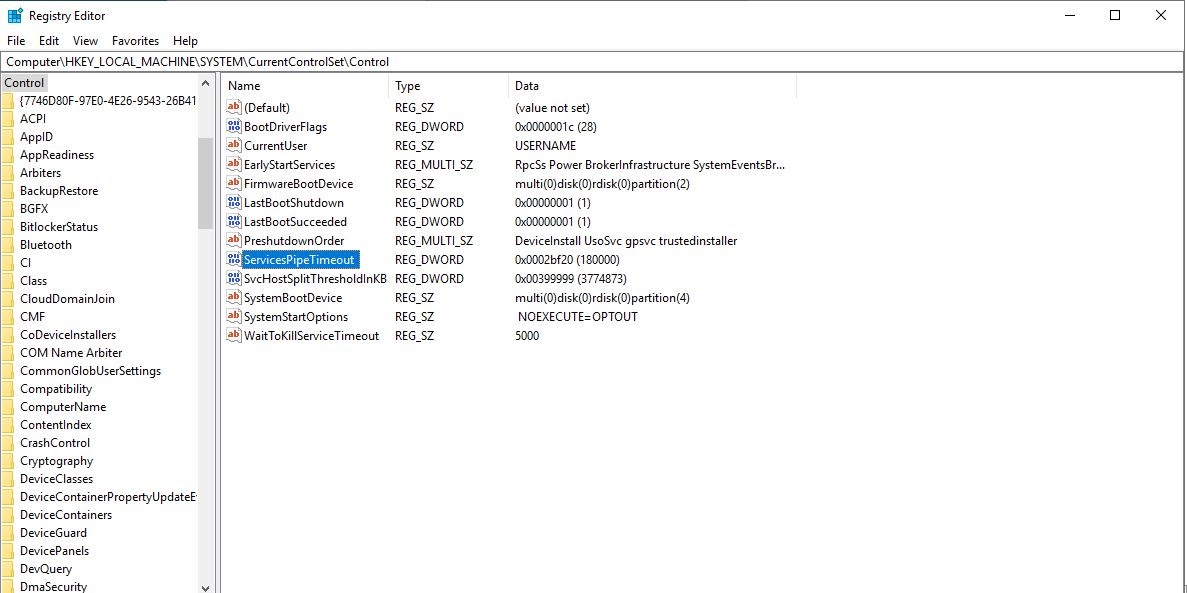Click the string icon next to WaitToKillServiceTimeout
This screenshot has height=593, width=1187.
(234, 335)
